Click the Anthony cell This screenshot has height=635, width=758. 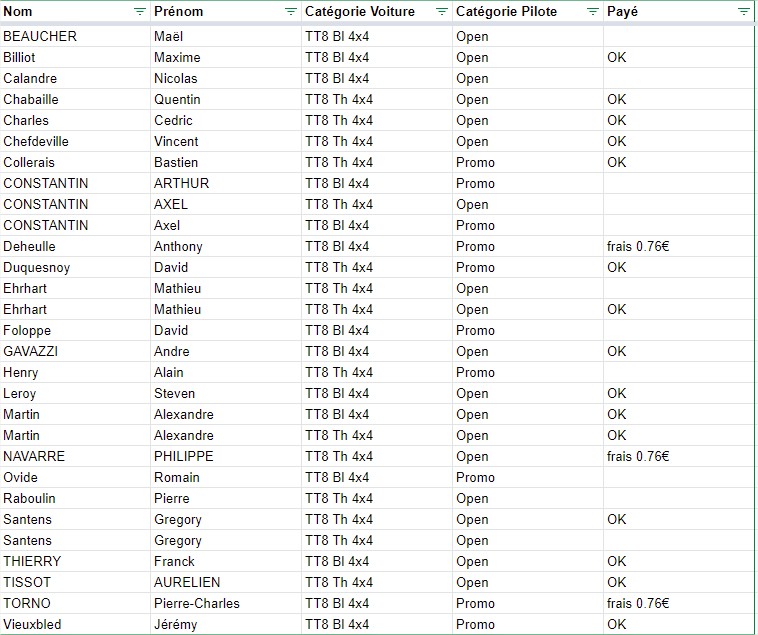coord(226,246)
